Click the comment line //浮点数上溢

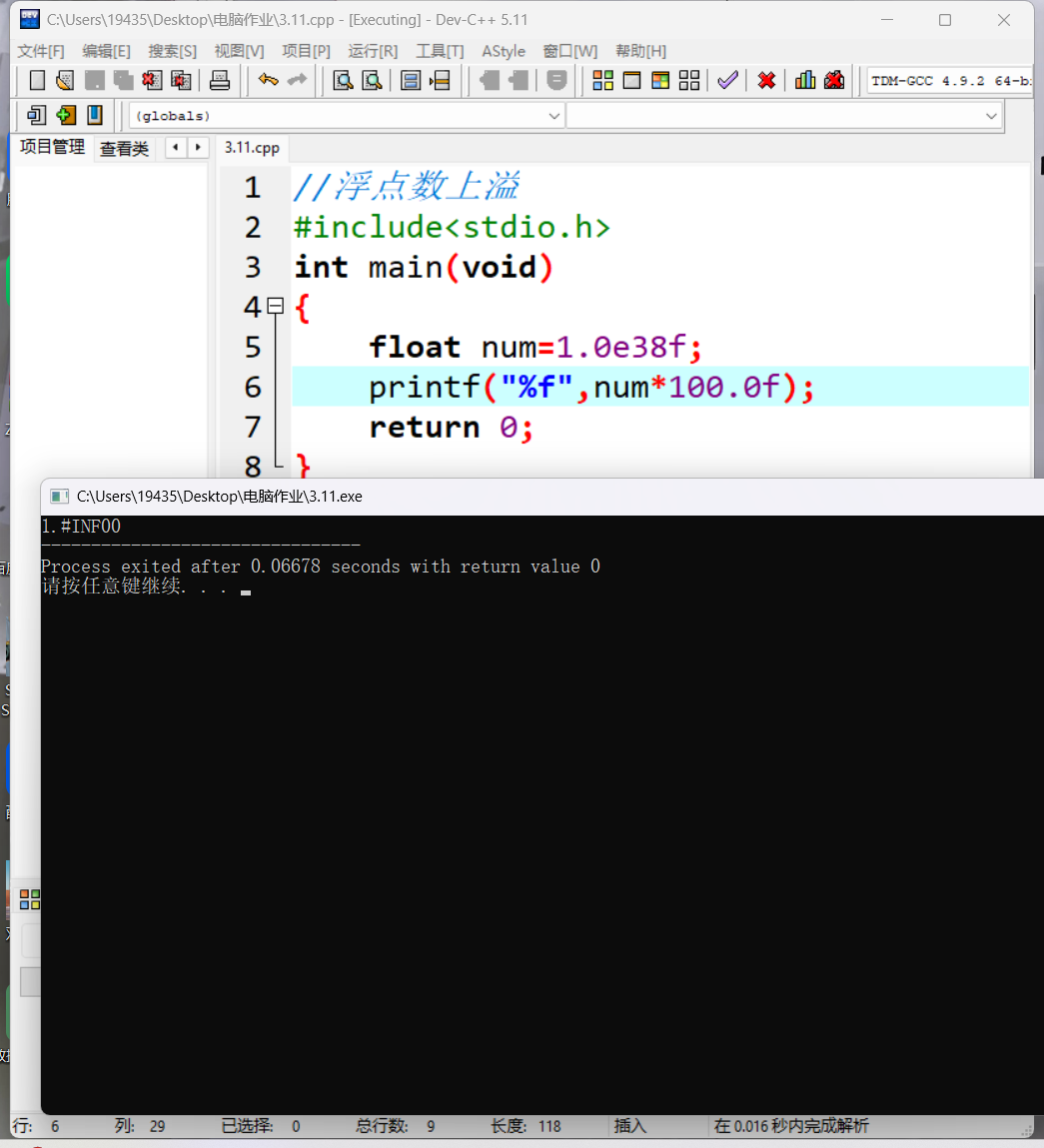pos(407,187)
